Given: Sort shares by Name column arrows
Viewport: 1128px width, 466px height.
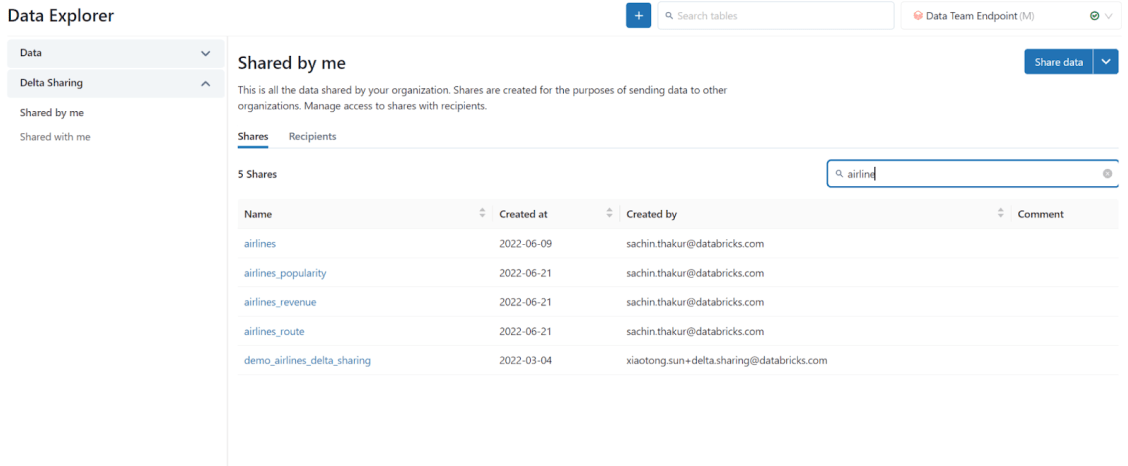Looking at the screenshot, I should point(482,214).
